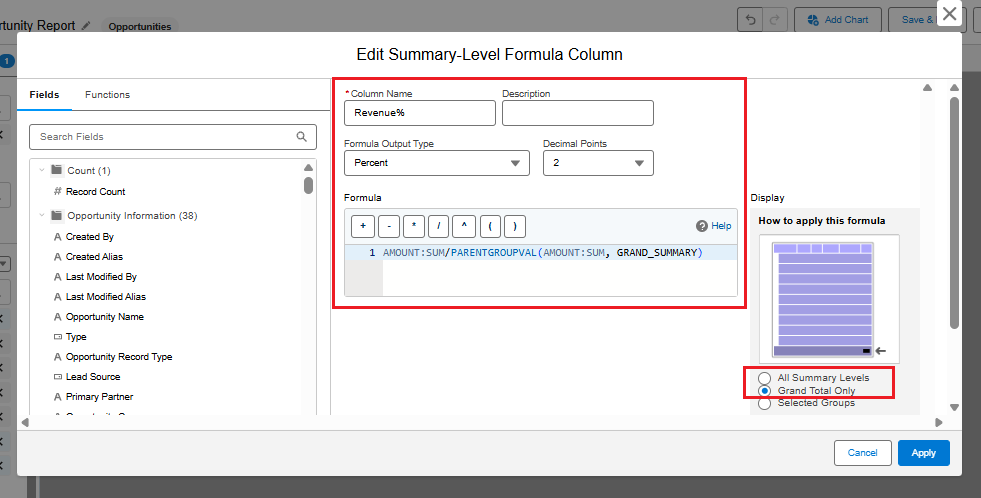This screenshot has height=498, width=981.
Task: Insert a closing parenthesis
Action: [514, 226]
